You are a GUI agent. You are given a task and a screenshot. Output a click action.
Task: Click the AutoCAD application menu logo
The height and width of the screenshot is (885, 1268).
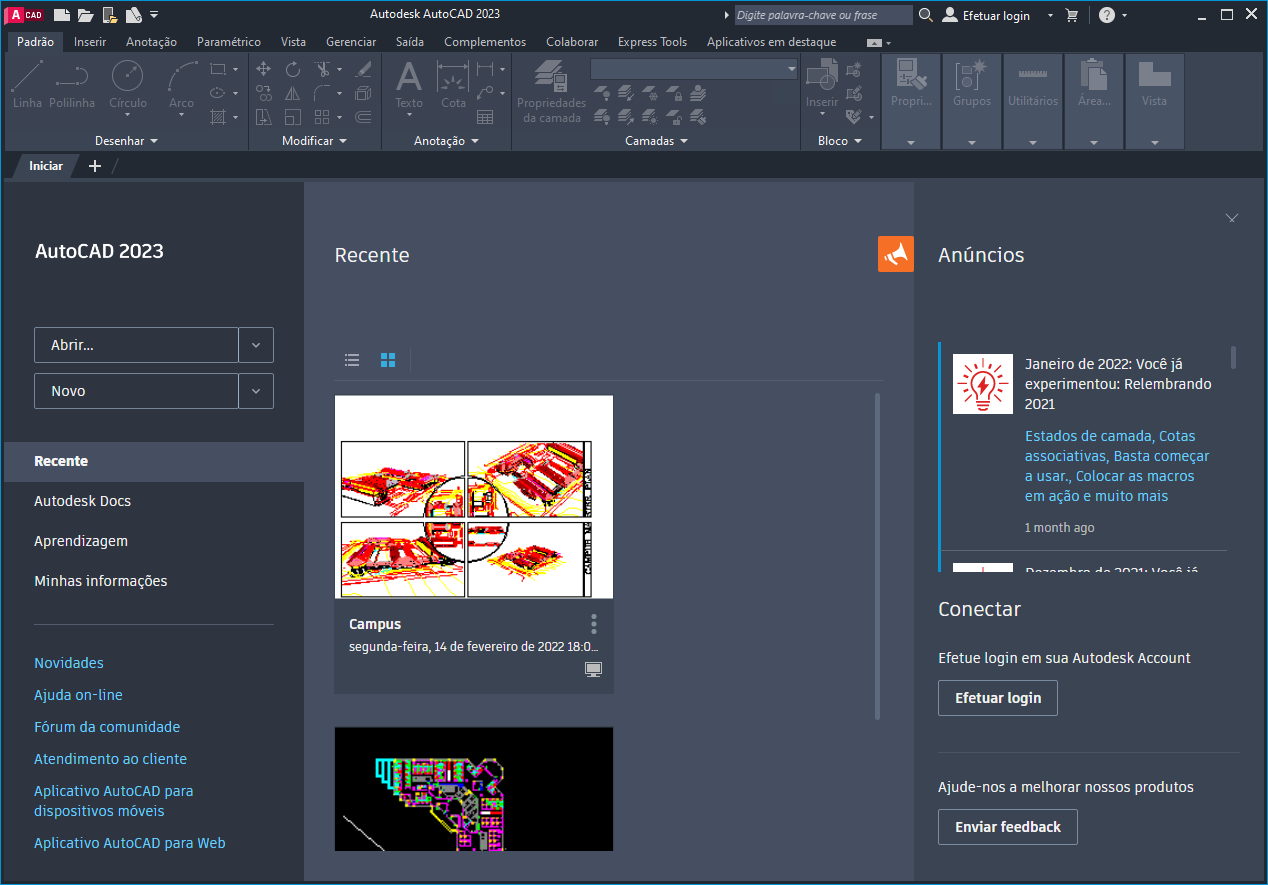(26, 15)
